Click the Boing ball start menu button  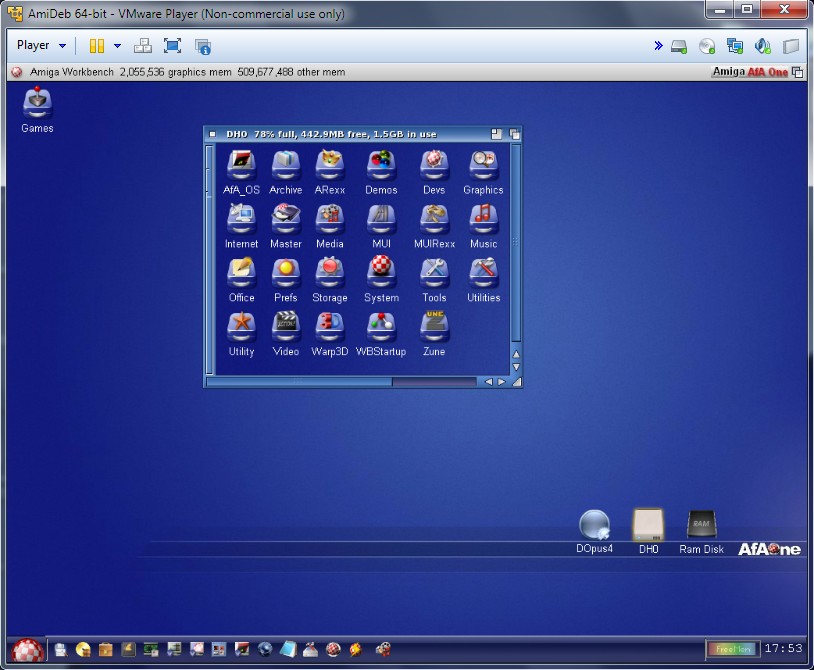[28, 650]
